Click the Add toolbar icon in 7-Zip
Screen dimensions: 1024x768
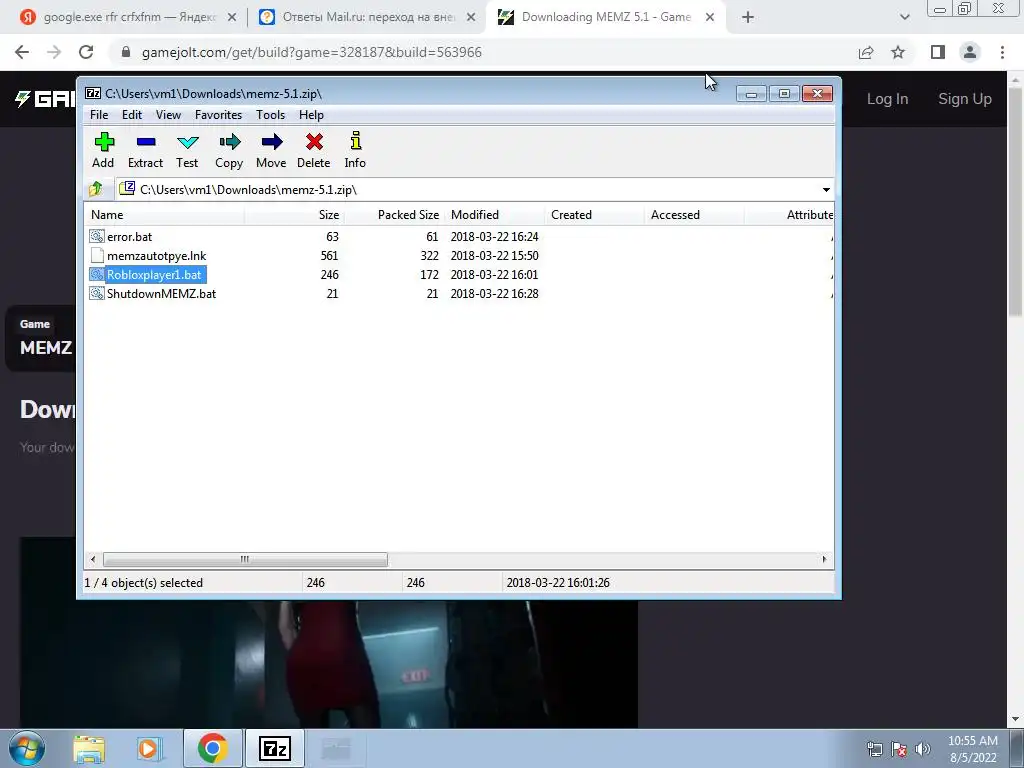click(x=103, y=150)
